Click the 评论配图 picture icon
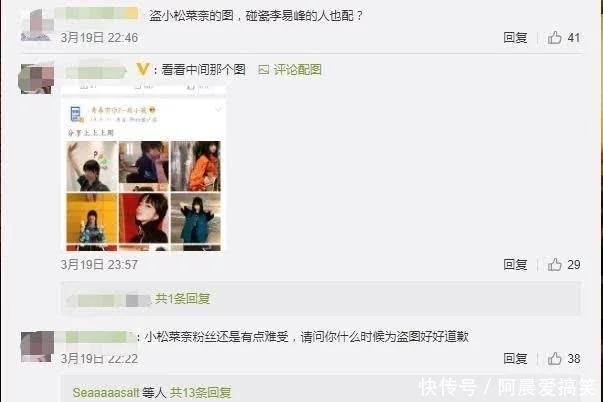The width and height of the screenshot is (603, 402). [x=263, y=70]
